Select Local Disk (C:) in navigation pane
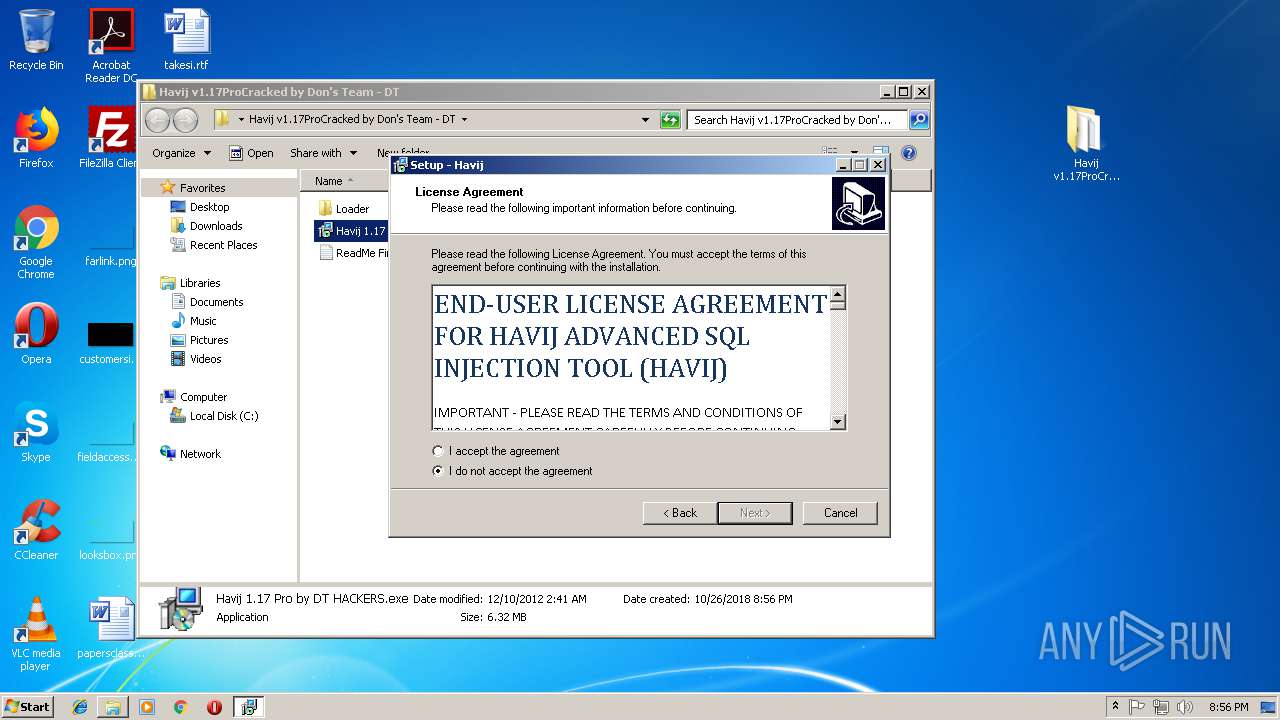Viewport: 1280px width, 720px height. coord(224,416)
